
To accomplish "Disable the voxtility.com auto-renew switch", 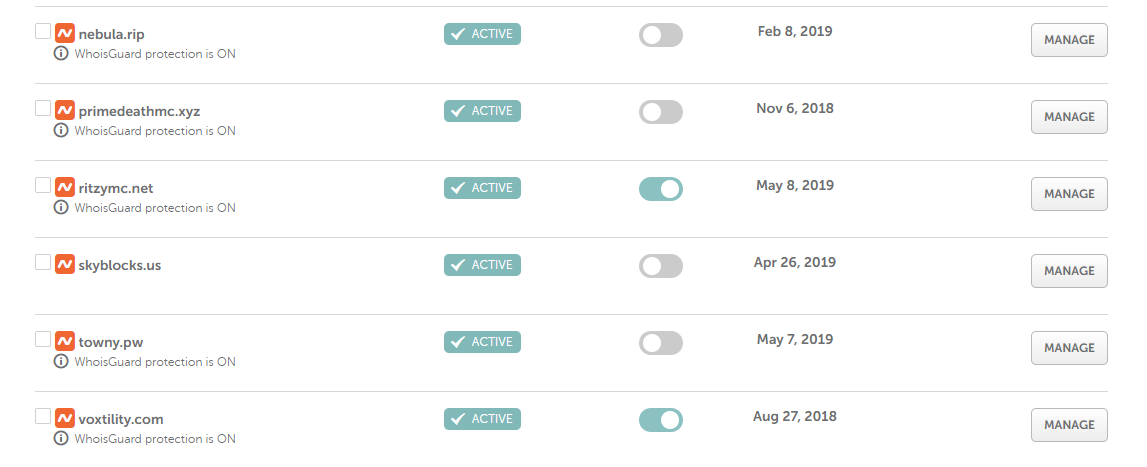I will coord(660,420).
